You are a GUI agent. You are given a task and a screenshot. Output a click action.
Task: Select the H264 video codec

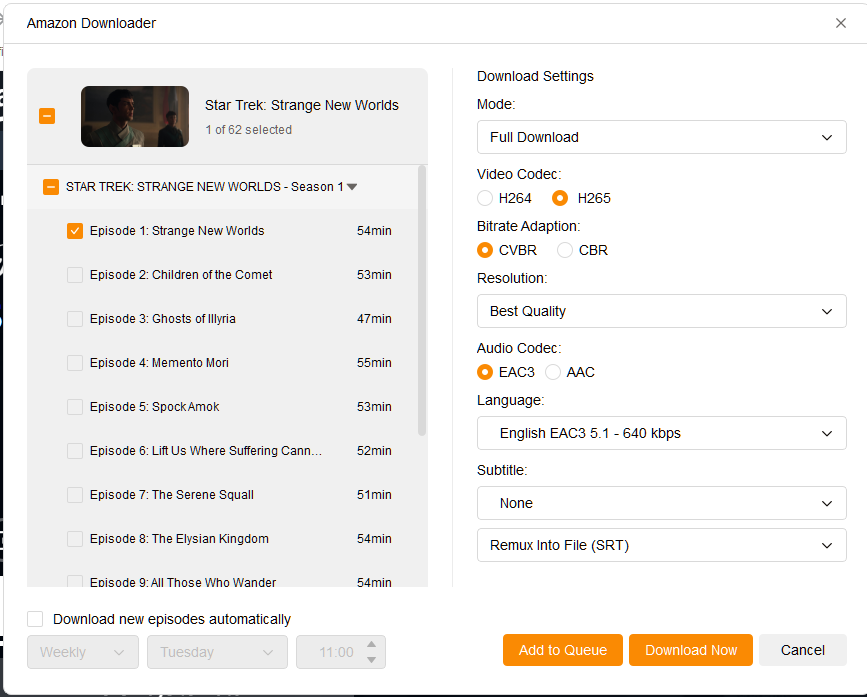point(485,198)
